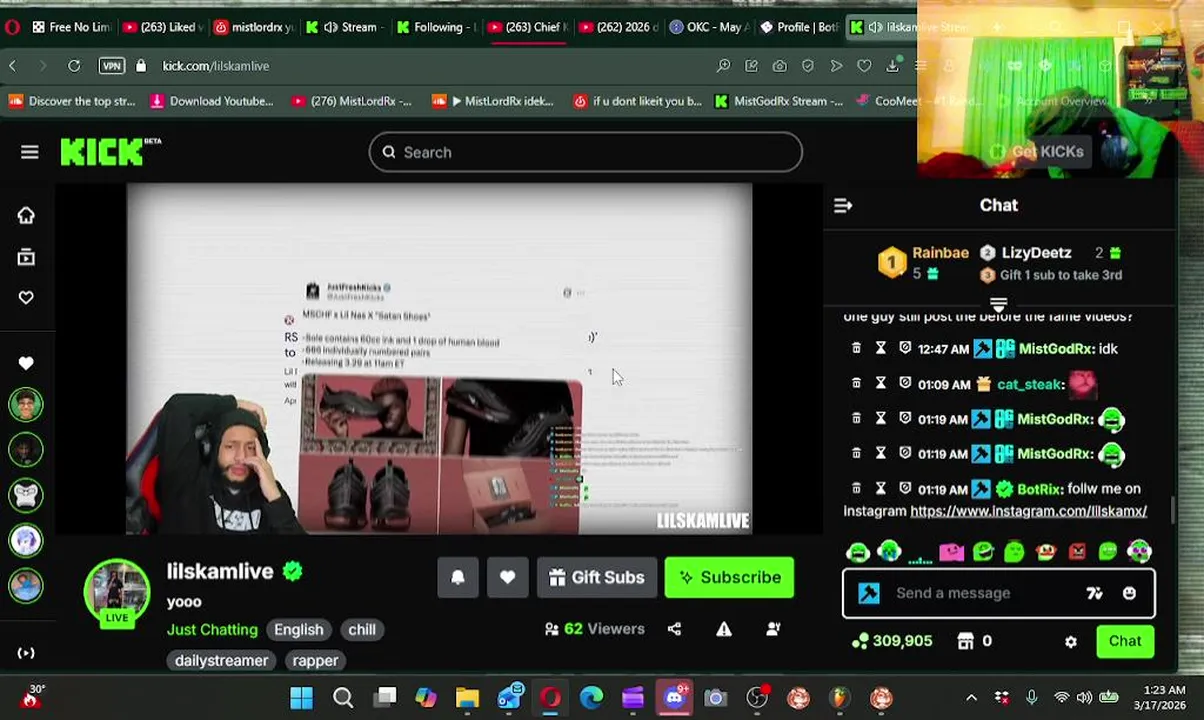Expand sidebar with bottom-left expand icon
The height and width of the screenshot is (720, 1204).
[26, 653]
